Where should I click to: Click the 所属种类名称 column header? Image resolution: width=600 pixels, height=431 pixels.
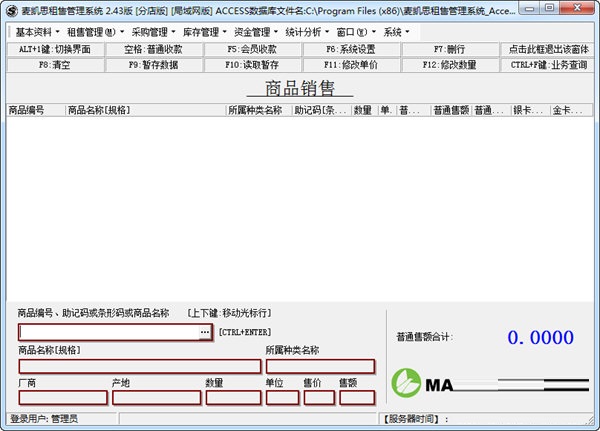pos(259,110)
